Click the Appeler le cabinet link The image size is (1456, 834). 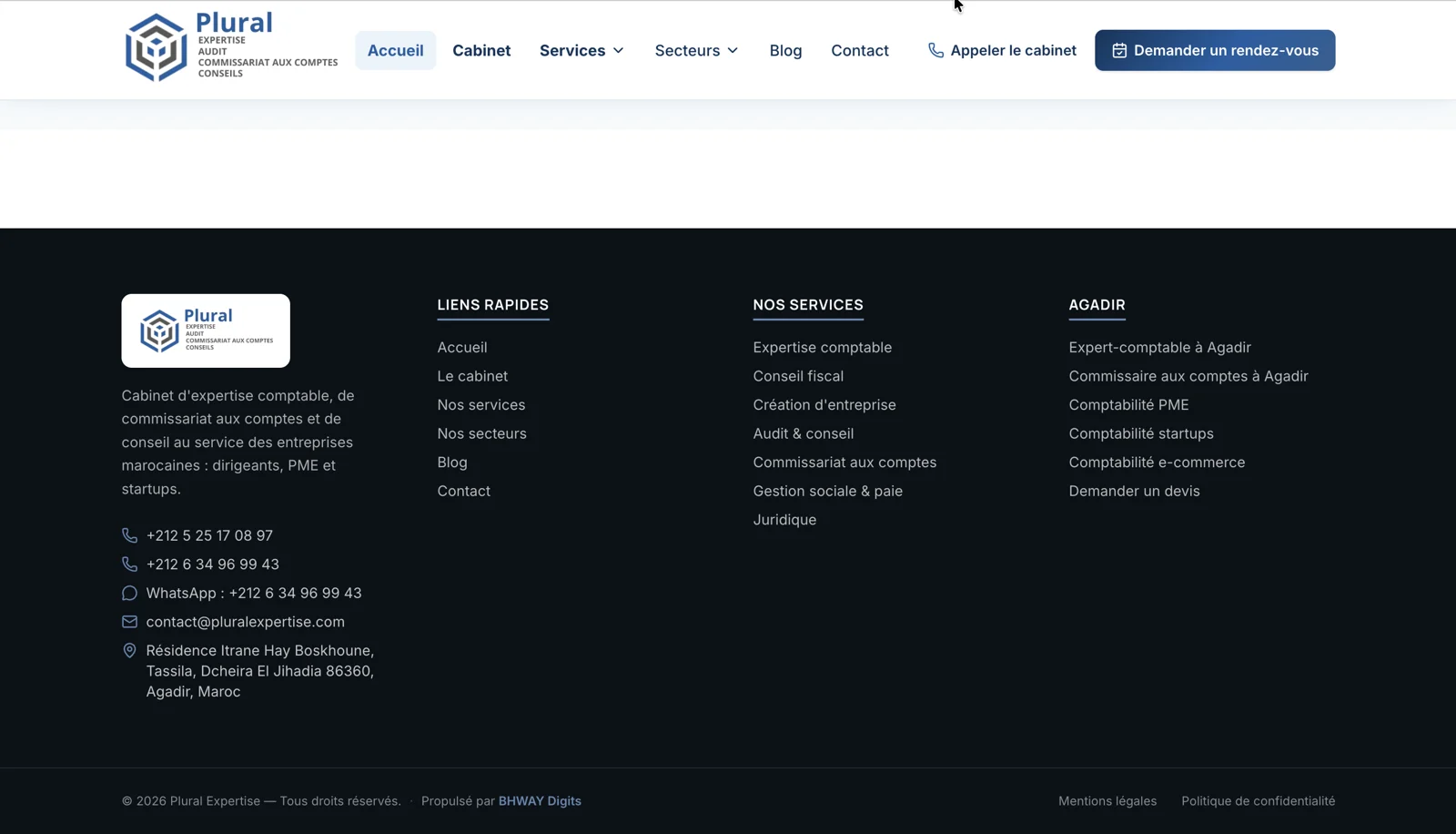1002,50
